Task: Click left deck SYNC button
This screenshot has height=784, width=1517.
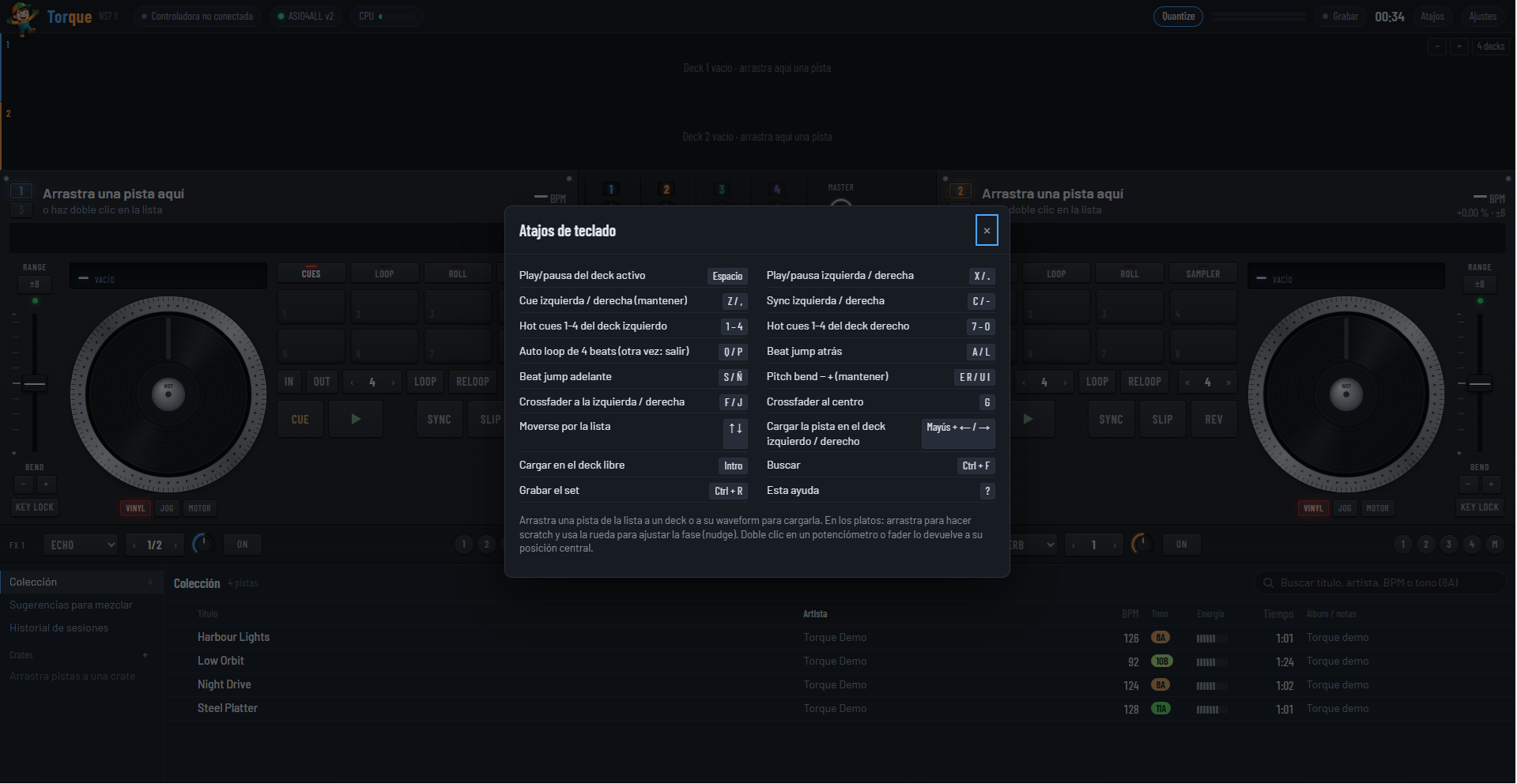Action: [439, 420]
